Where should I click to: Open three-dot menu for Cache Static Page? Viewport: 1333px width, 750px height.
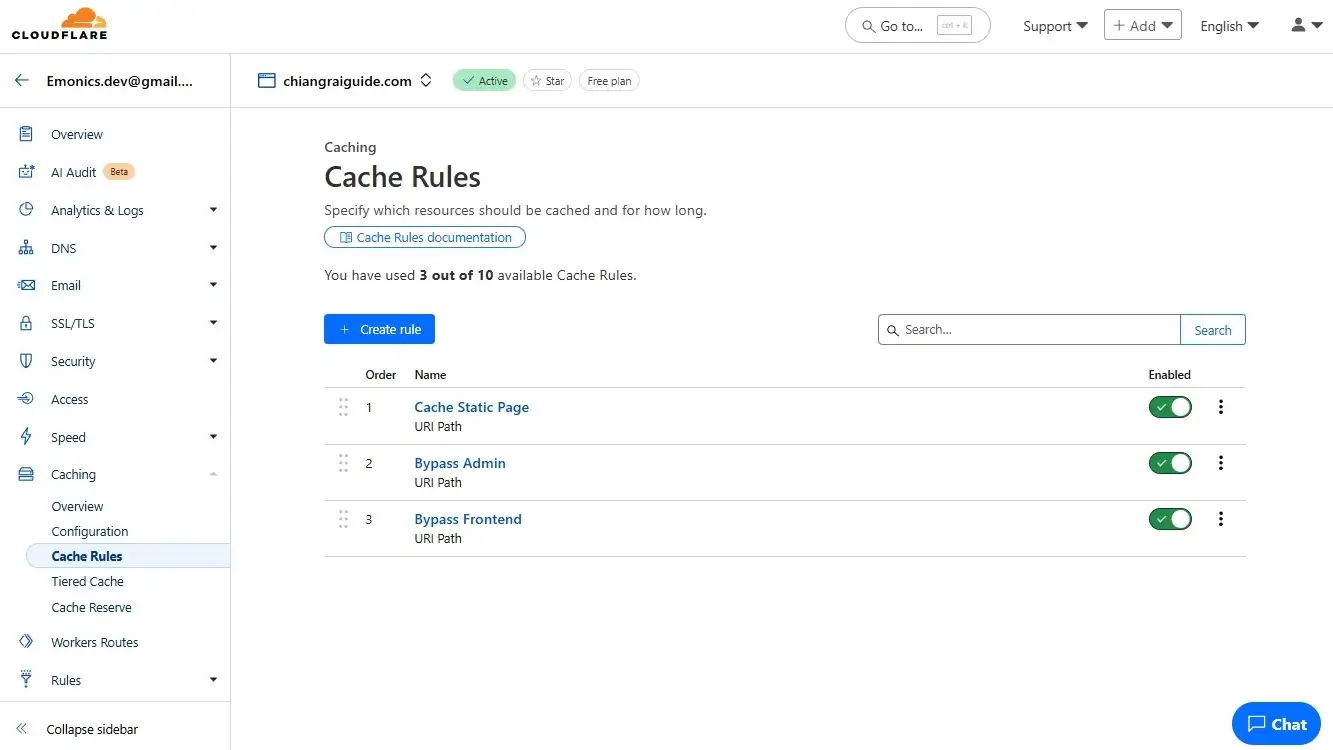tap(1221, 407)
